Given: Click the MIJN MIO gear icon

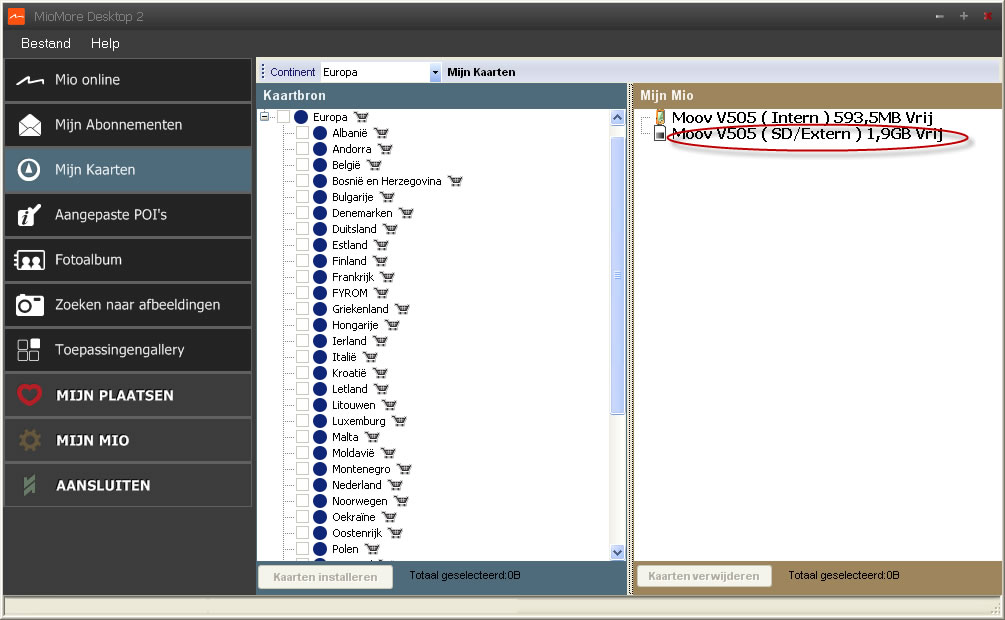Looking at the screenshot, I should click(29, 440).
